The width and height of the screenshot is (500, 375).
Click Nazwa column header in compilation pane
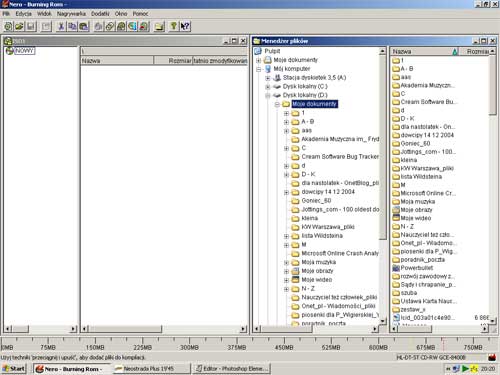click(x=117, y=61)
